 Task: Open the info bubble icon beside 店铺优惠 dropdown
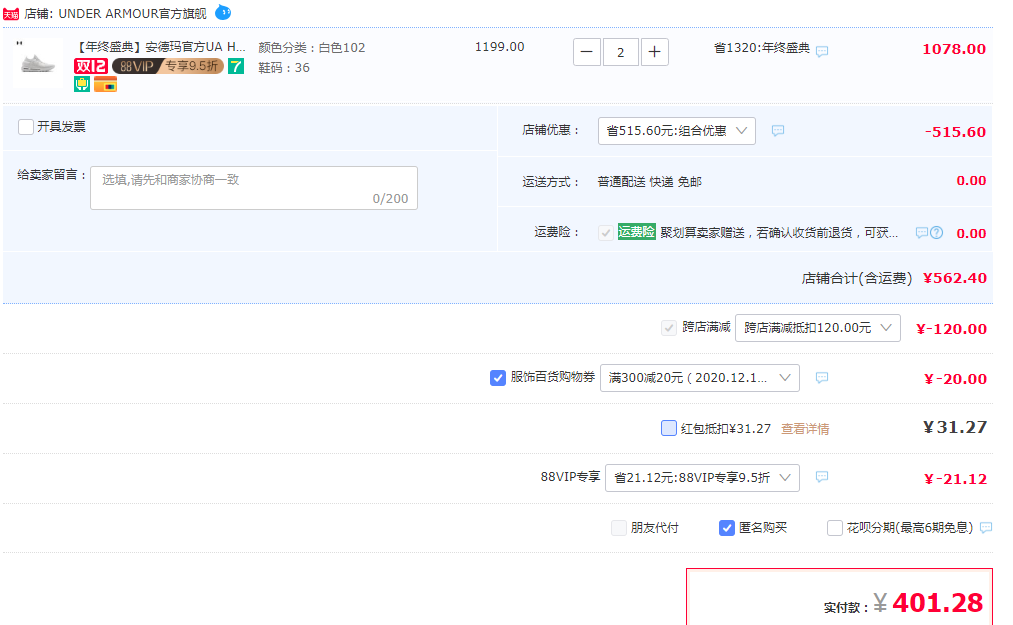[778, 131]
